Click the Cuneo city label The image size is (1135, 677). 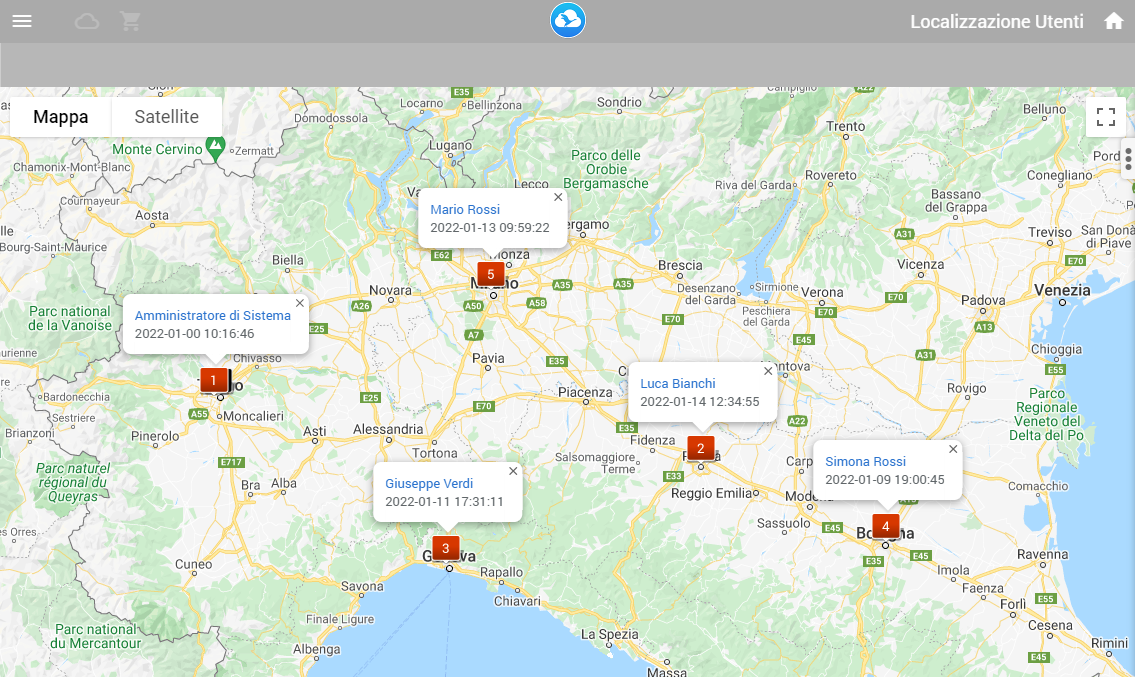[193, 564]
